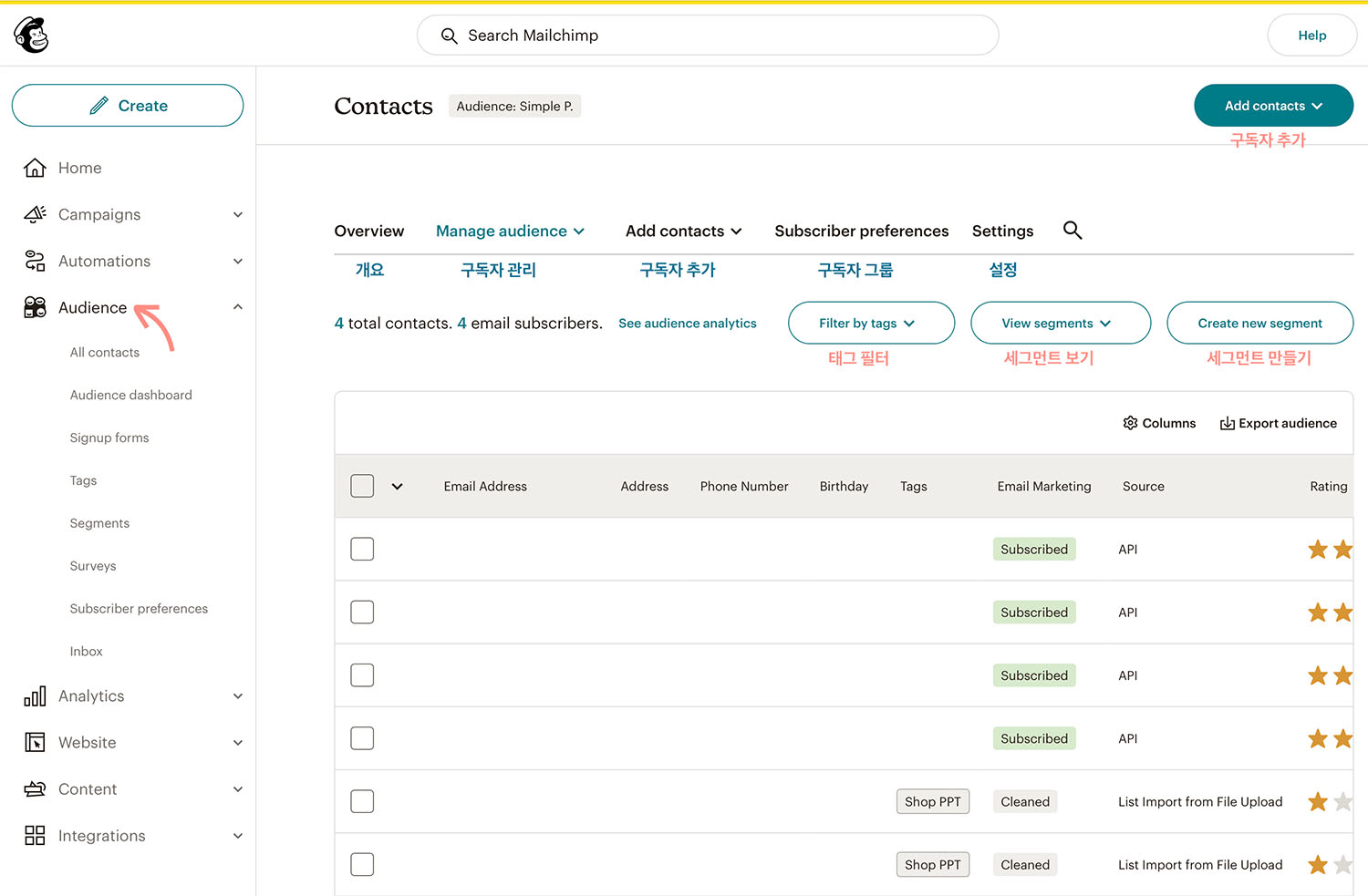Collapse the Audience sidebar chevron
Image resolution: width=1368 pixels, height=896 pixels.
click(x=238, y=307)
